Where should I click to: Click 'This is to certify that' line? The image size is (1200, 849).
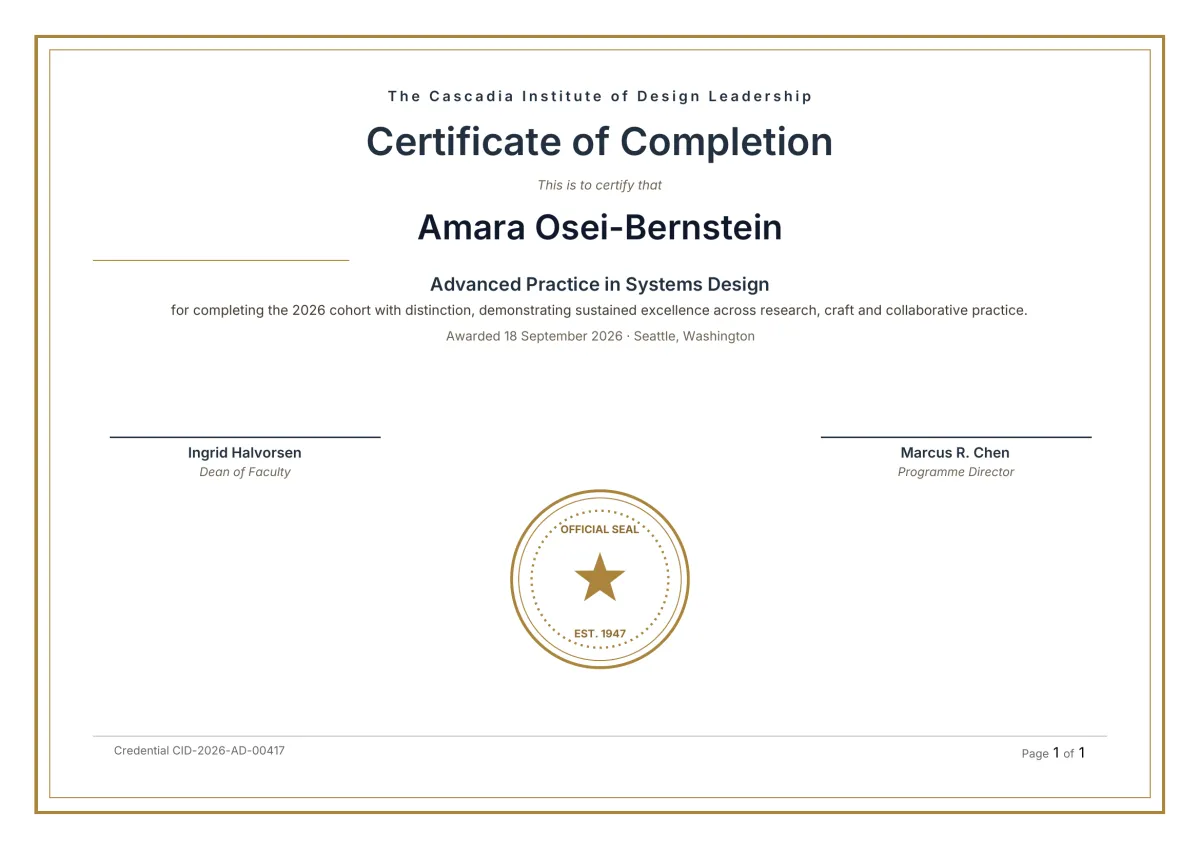click(x=600, y=185)
